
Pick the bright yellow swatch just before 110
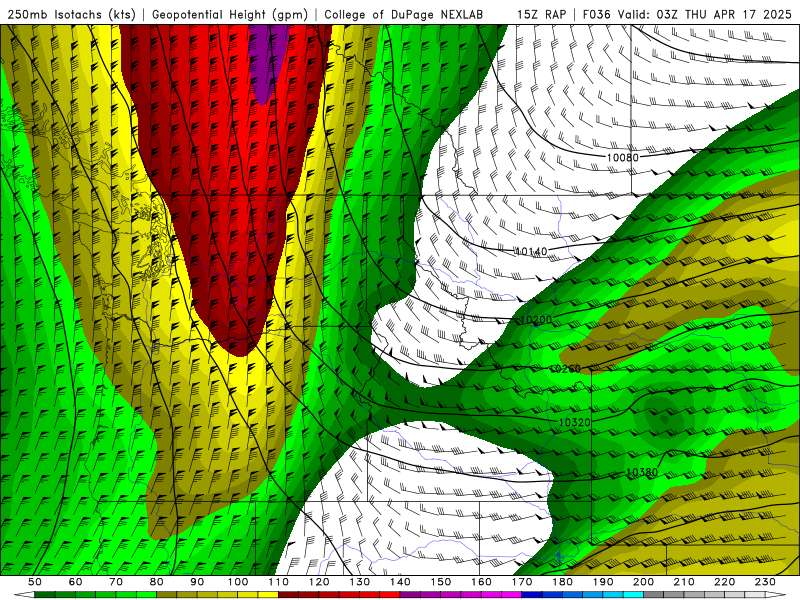coord(268,595)
